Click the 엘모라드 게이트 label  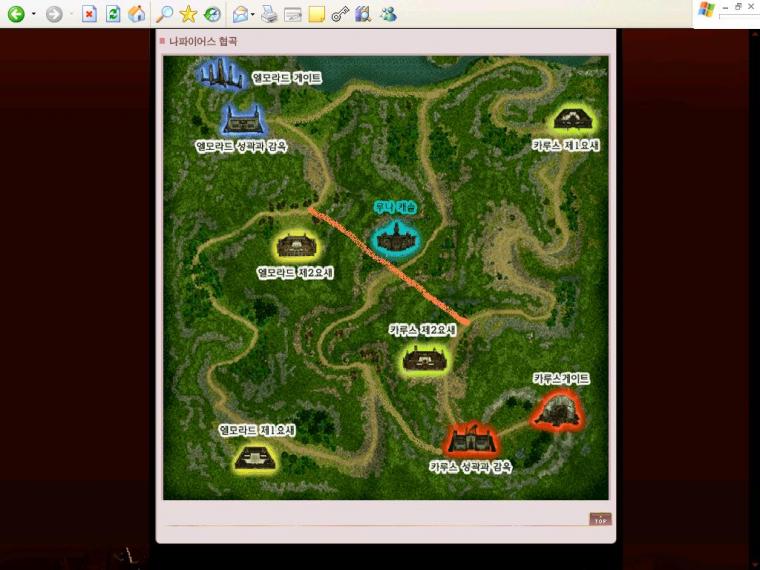286,78
